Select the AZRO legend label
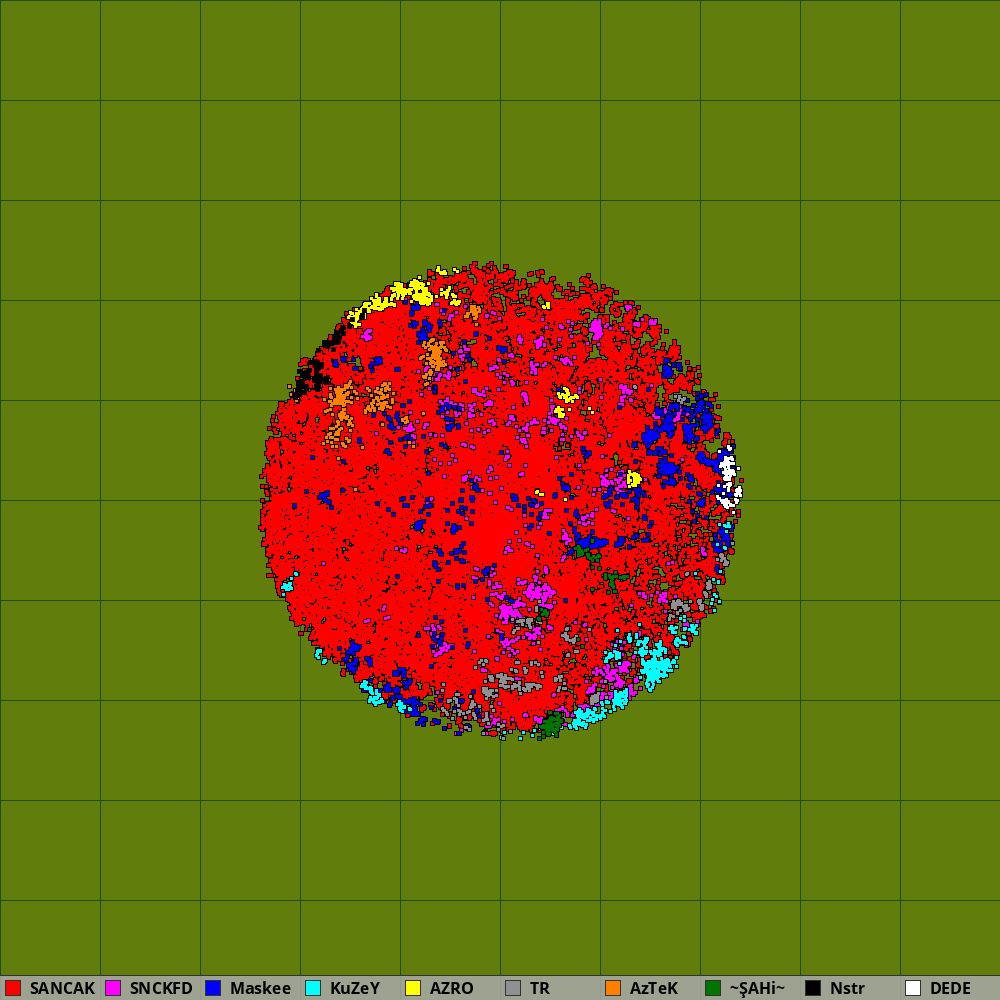This screenshot has width=1000, height=1000. point(452,988)
